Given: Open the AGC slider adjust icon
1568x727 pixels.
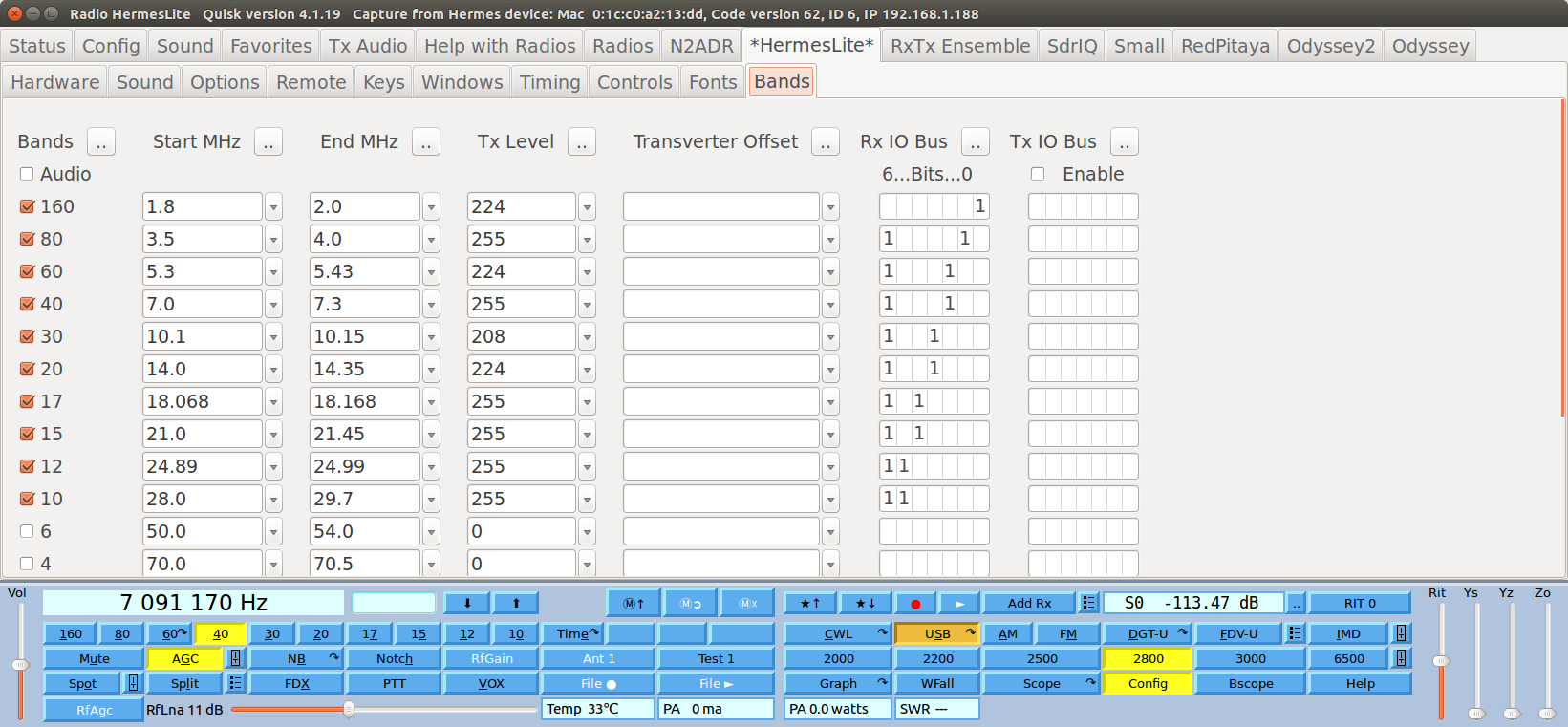Looking at the screenshot, I should [x=235, y=658].
